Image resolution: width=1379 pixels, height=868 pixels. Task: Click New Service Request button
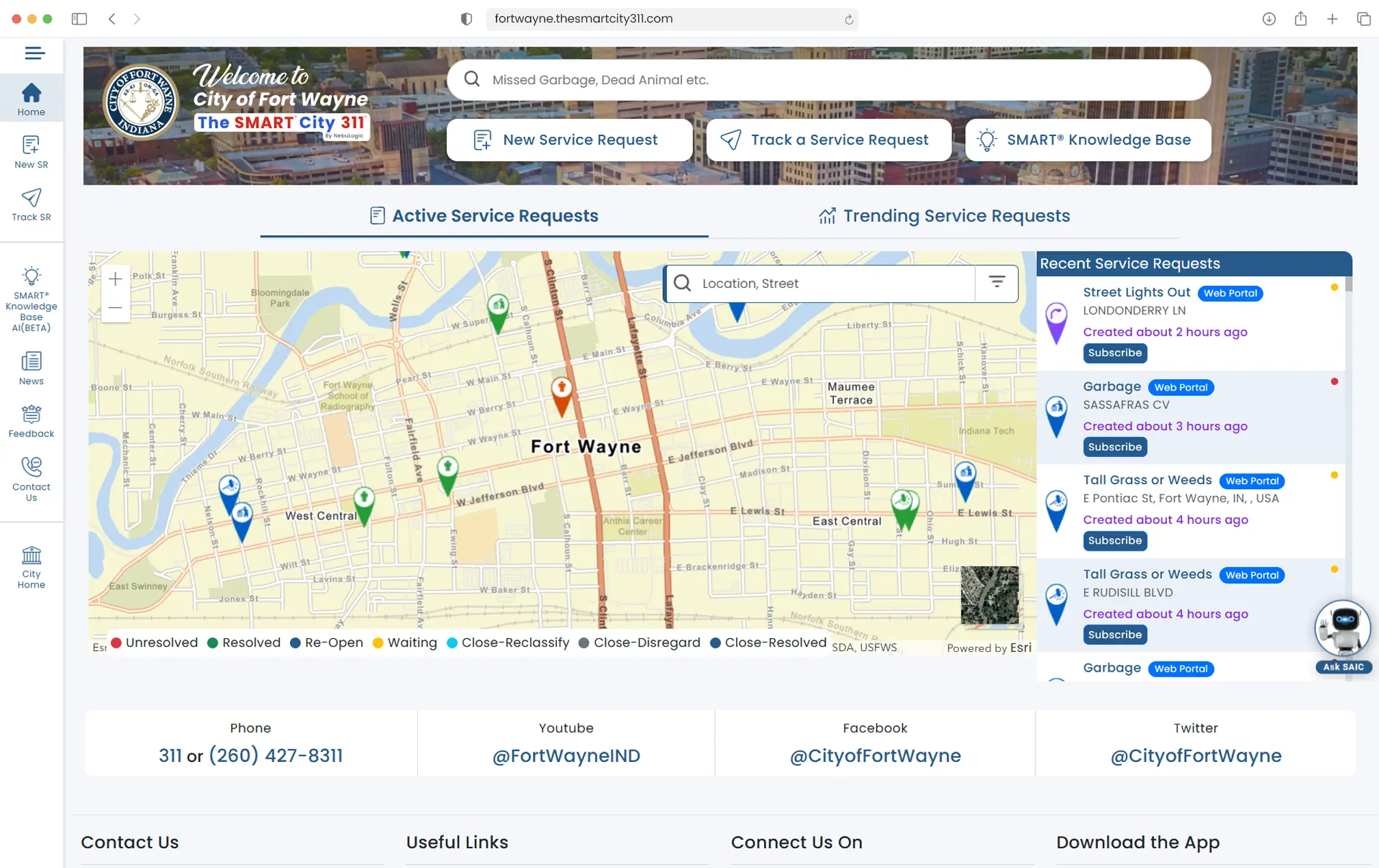point(569,140)
